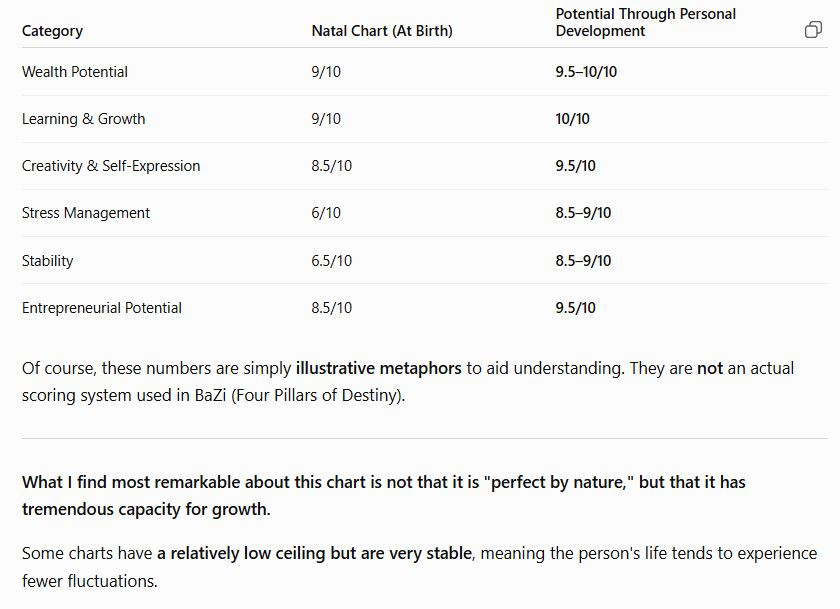The height and width of the screenshot is (609, 840).
Task: Click the 6/10 Stress Management natal score
Action: pyautogui.click(x=326, y=213)
